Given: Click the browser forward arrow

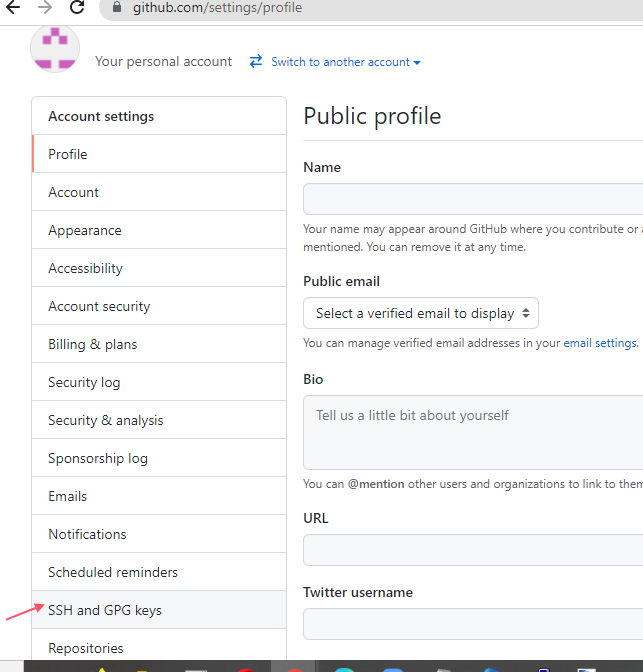Looking at the screenshot, I should click(x=45, y=7).
